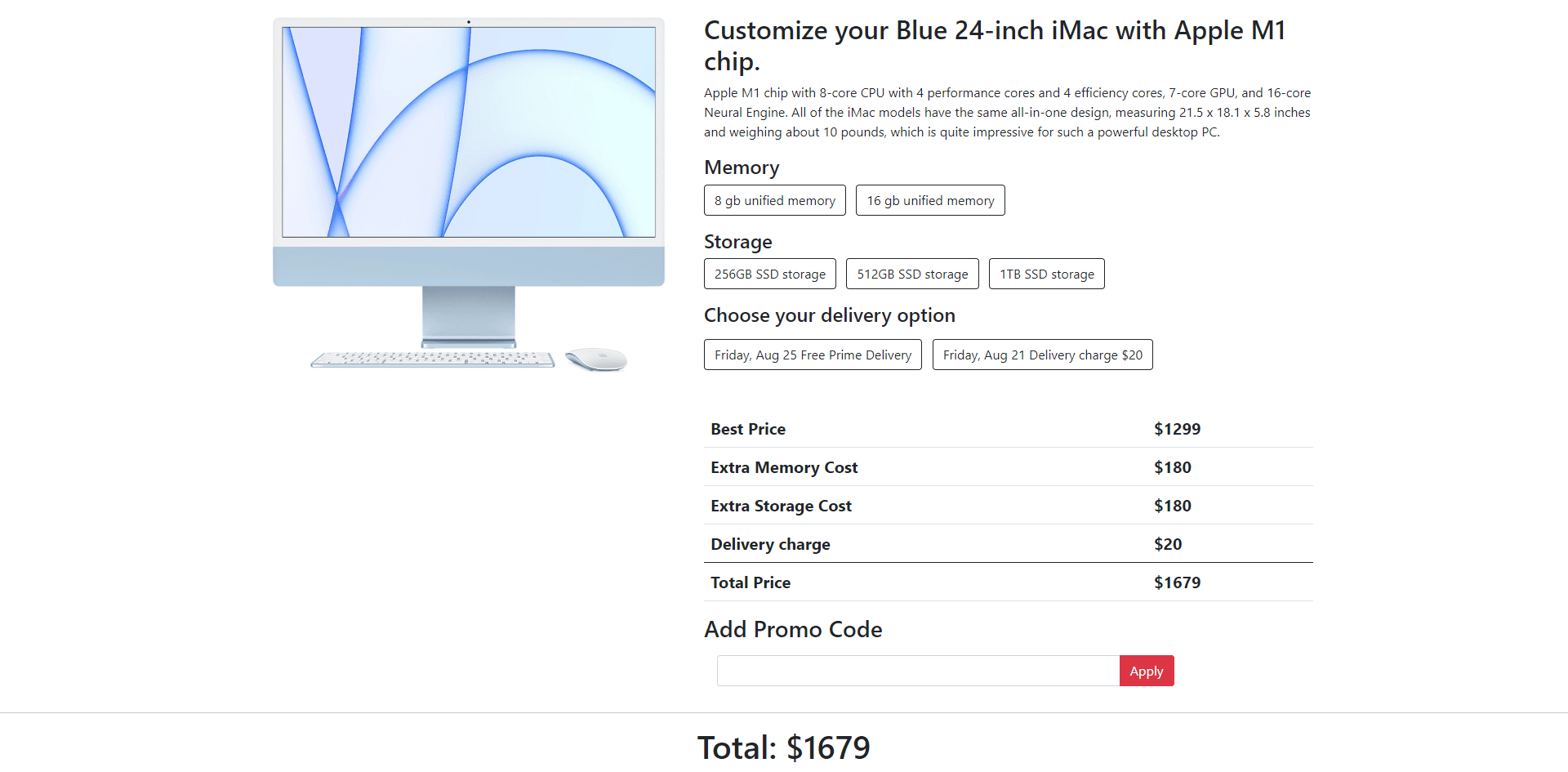Click the Total Price value in table
The height and width of the screenshot is (772, 1568).
click(x=1177, y=582)
